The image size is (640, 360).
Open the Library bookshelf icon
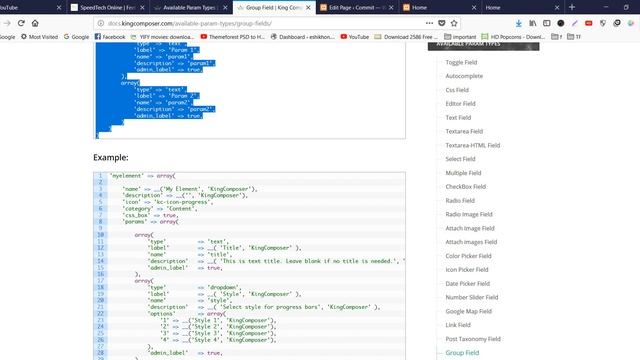533,23
